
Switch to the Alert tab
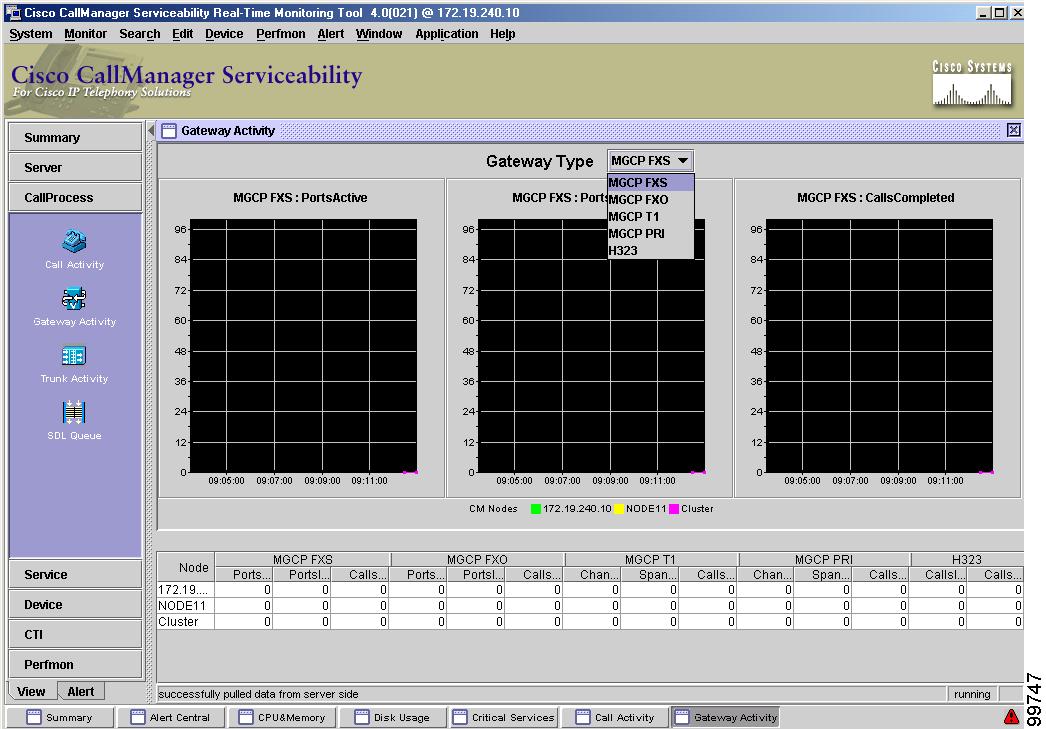81,692
